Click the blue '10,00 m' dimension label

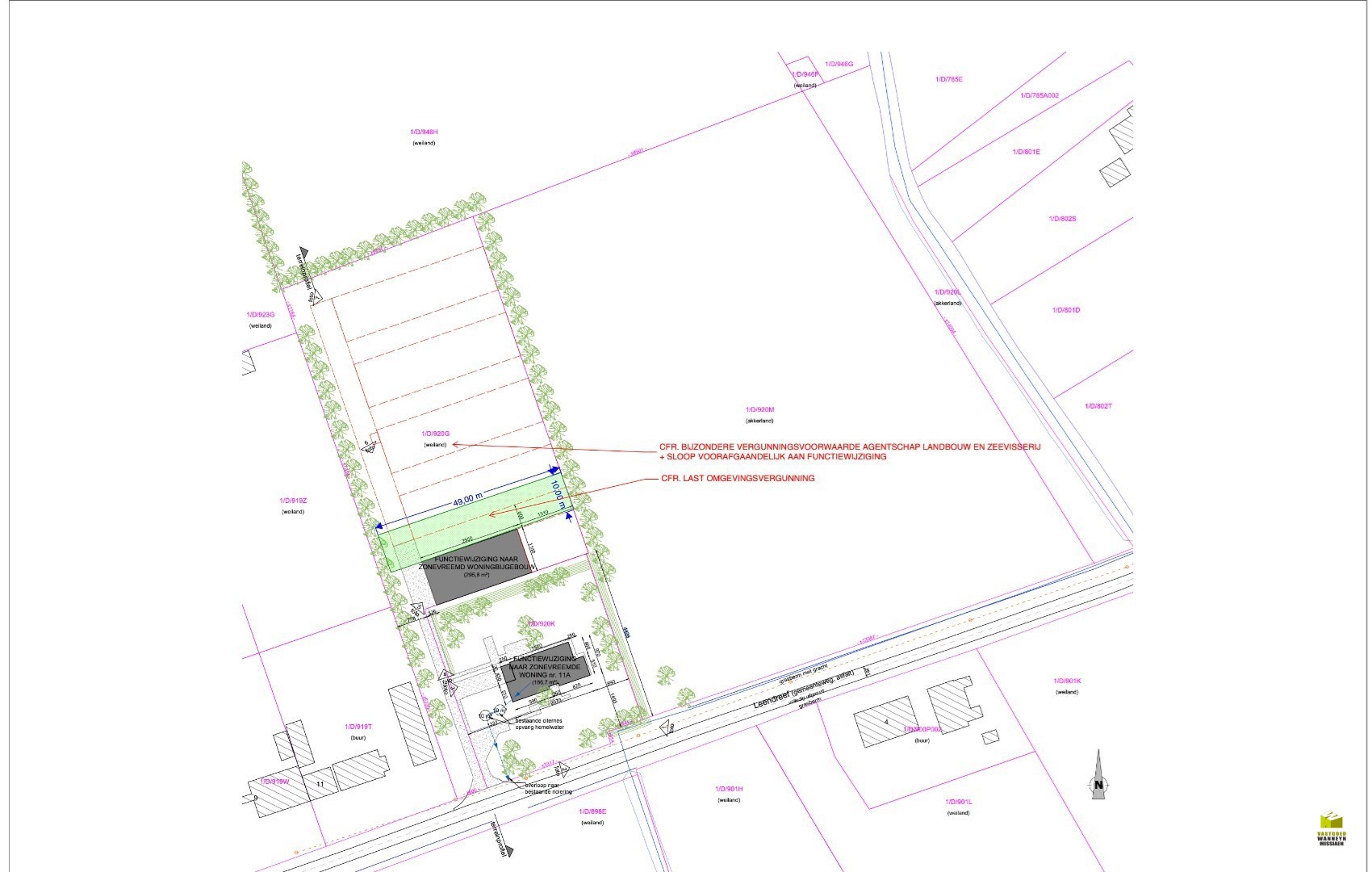[559, 494]
